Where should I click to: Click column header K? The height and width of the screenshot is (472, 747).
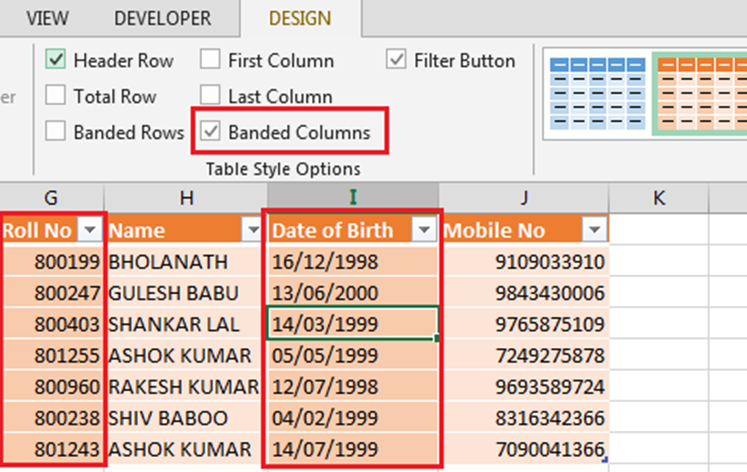point(659,198)
